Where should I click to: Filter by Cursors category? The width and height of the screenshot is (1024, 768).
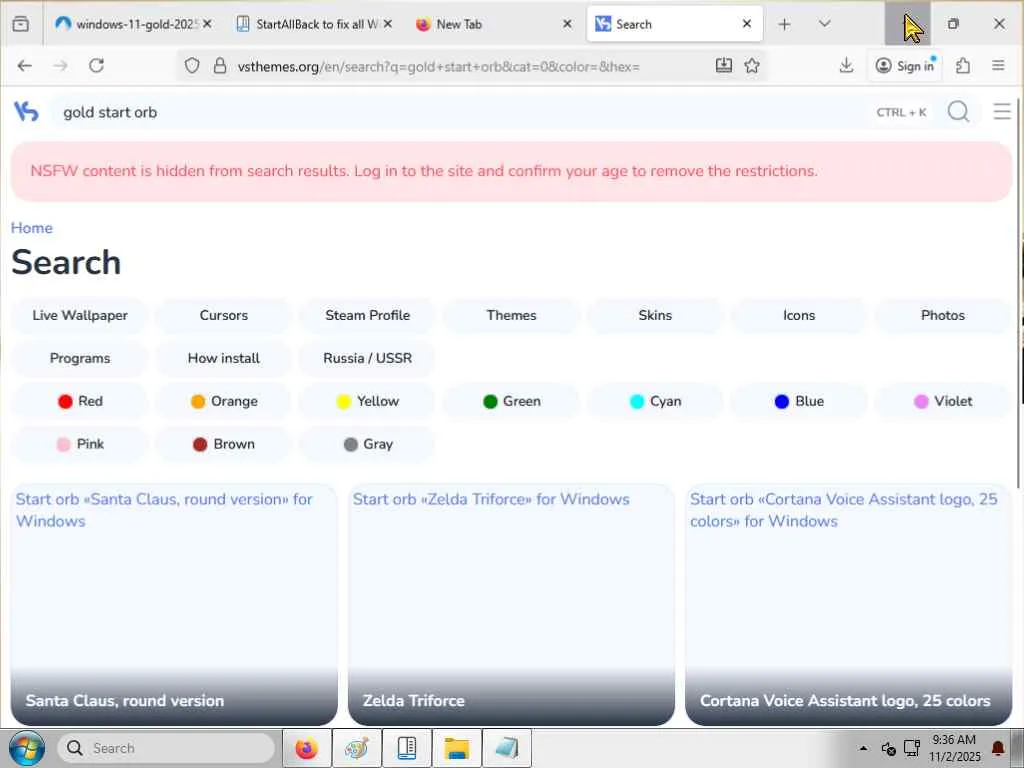(x=223, y=315)
